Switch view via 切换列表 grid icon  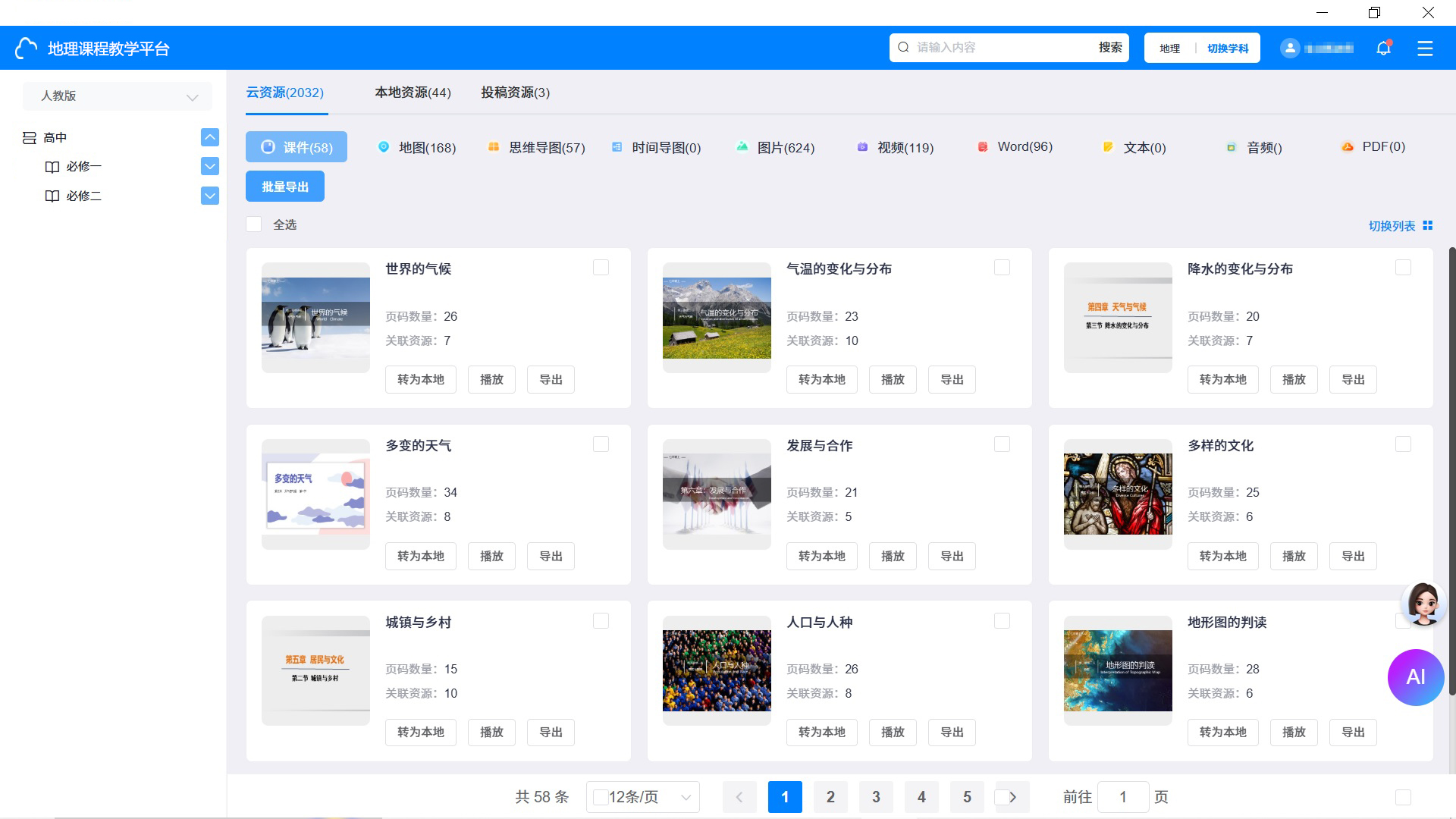pyautogui.click(x=1428, y=225)
